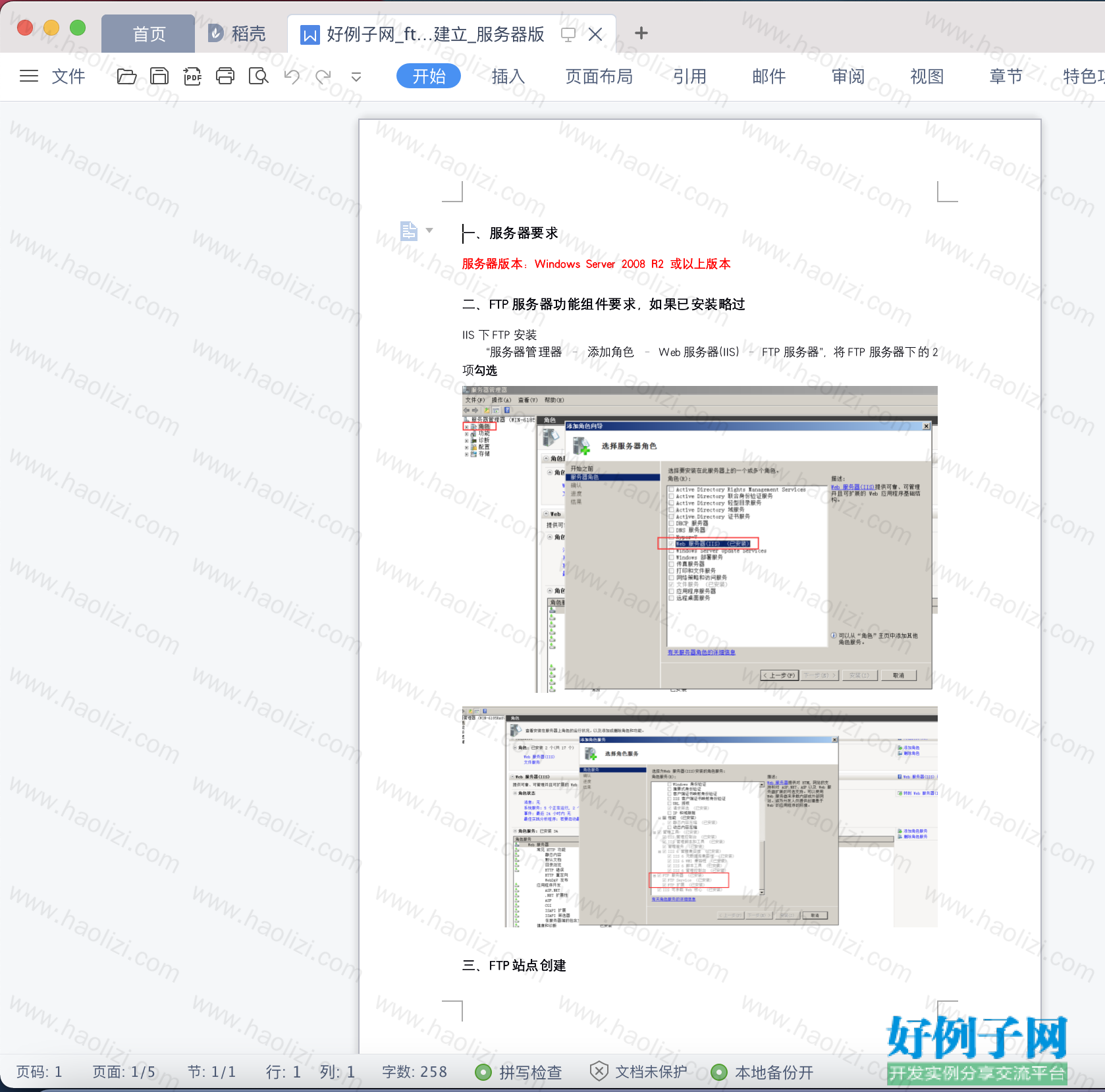1105x1092 pixels.
Task: Export to PDF icon
Action: point(192,76)
